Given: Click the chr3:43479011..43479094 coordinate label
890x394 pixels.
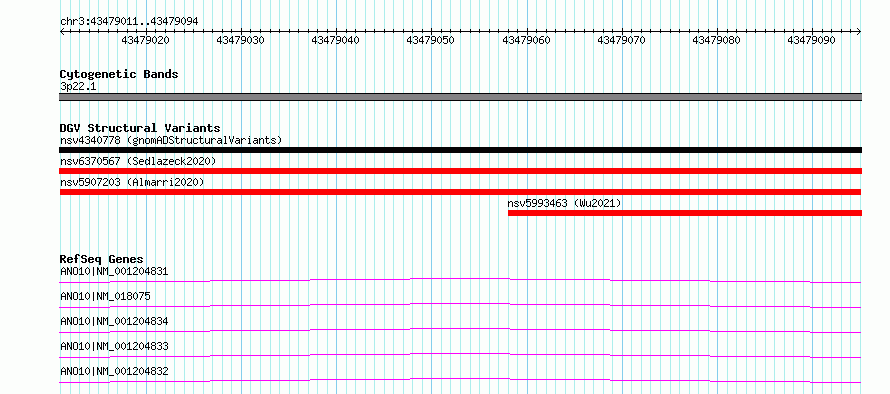Looking at the screenshot, I should coord(129,21).
